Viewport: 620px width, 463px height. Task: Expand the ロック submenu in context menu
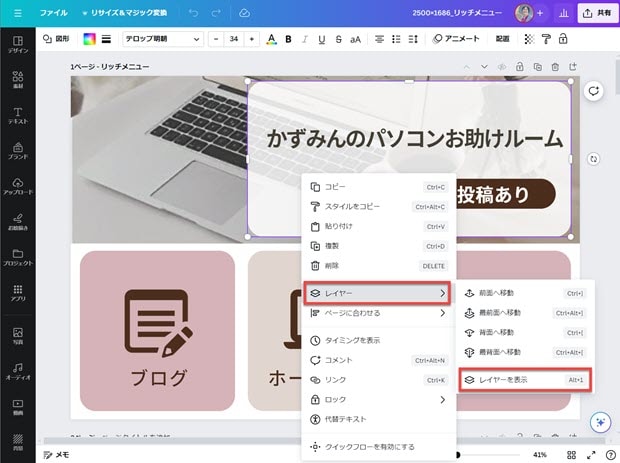[378, 399]
